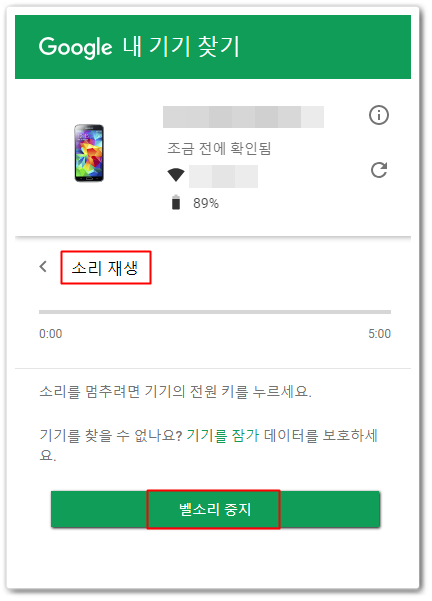Click the blurred device name field
The width and height of the screenshot is (432, 601).
(243, 117)
